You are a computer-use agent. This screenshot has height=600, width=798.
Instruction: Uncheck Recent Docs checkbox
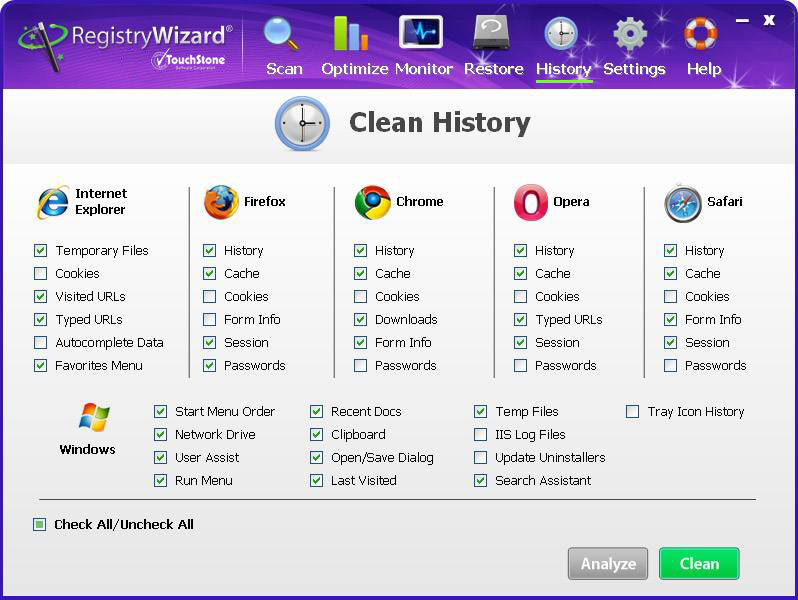[x=317, y=411]
